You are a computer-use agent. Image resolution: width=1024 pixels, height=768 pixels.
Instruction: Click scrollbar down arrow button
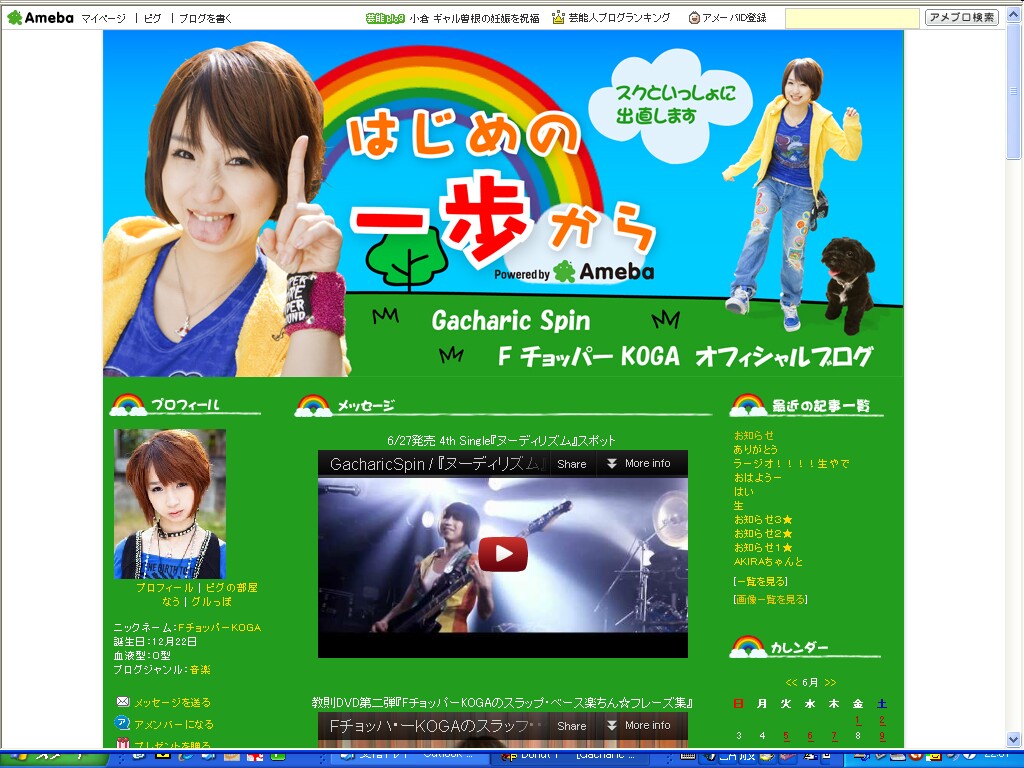coord(1014,739)
